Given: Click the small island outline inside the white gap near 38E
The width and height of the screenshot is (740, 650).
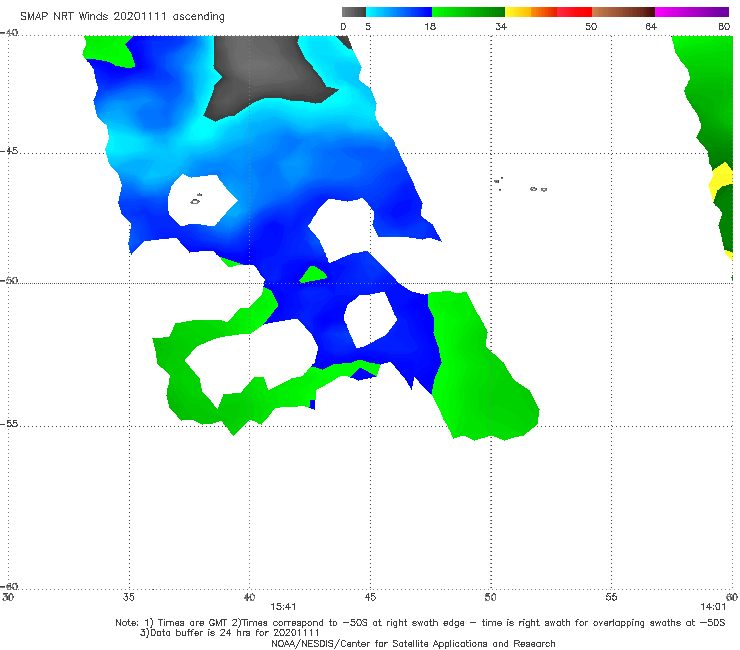Looking at the screenshot, I should (x=196, y=200).
